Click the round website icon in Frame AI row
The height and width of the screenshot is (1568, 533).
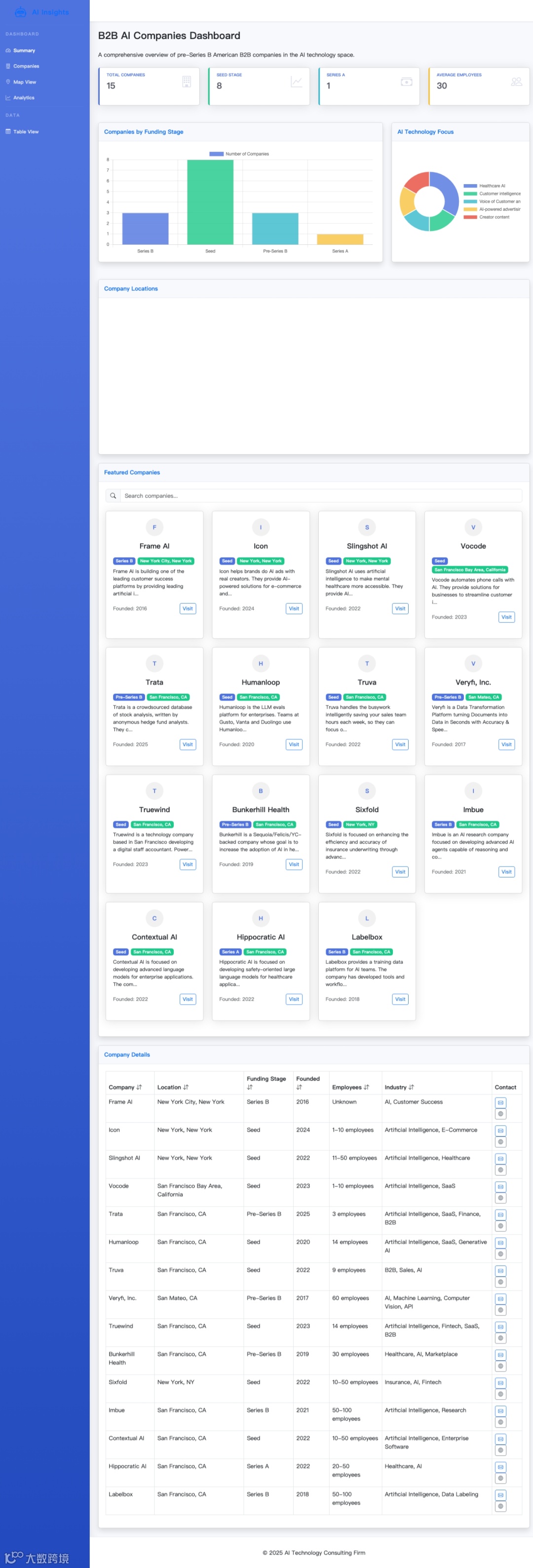click(x=501, y=1114)
